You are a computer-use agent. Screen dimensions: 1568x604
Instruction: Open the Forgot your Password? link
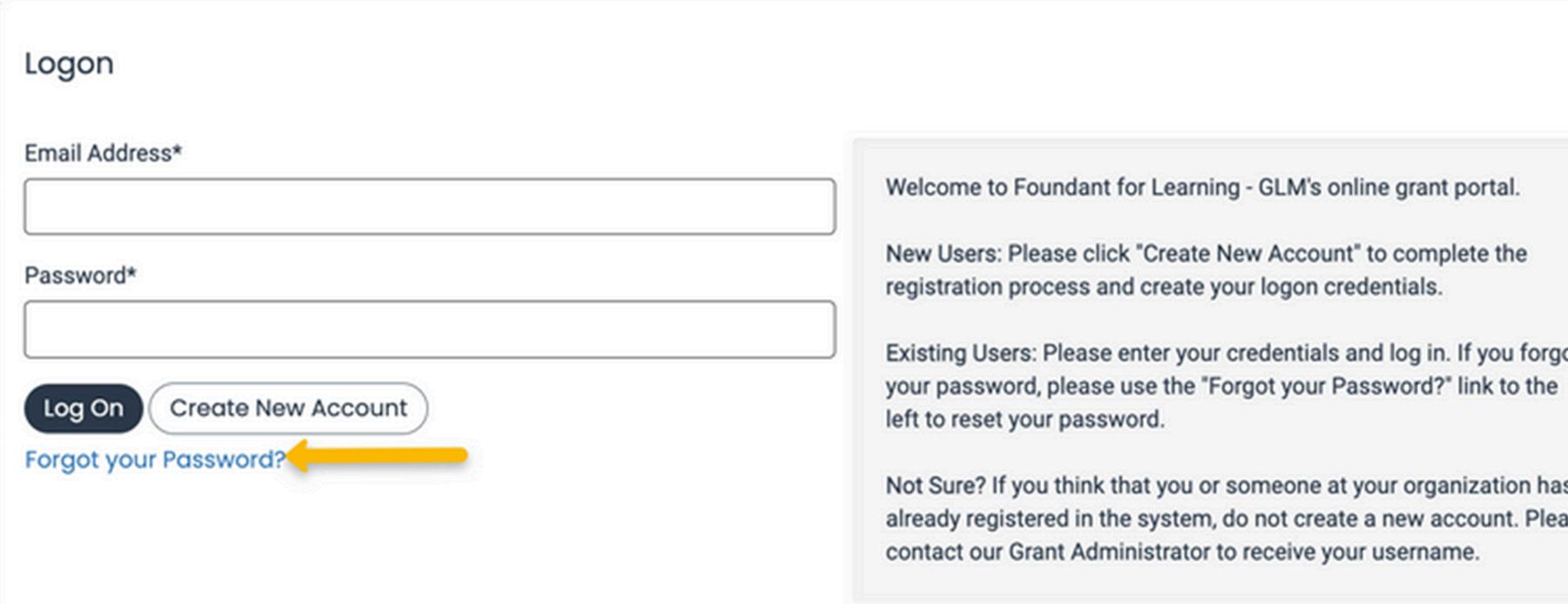tap(154, 459)
